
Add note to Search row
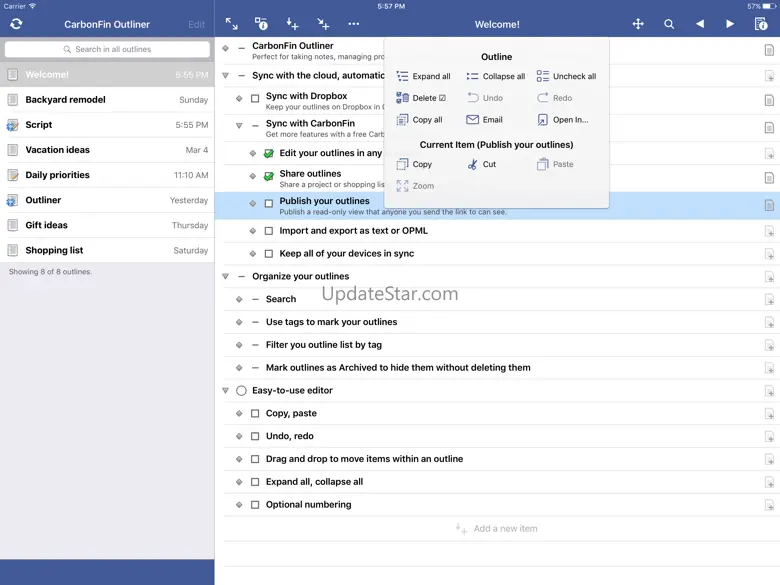tap(769, 299)
